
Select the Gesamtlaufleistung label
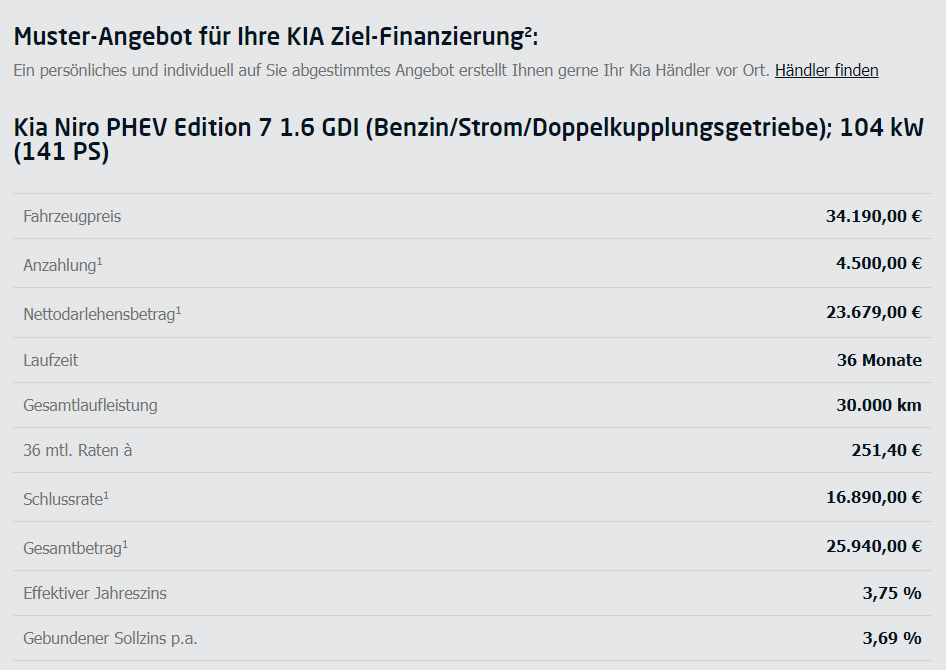click(x=90, y=405)
